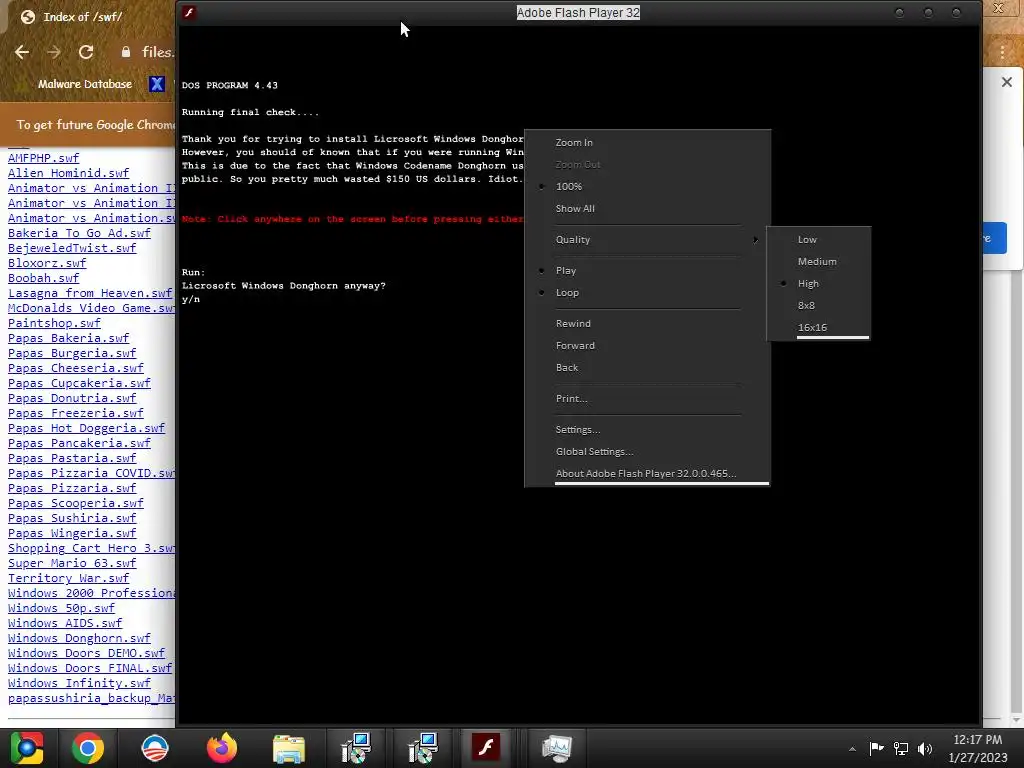Choose Show All in context menu
The width and height of the screenshot is (1024, 768).
click(575, 208)
